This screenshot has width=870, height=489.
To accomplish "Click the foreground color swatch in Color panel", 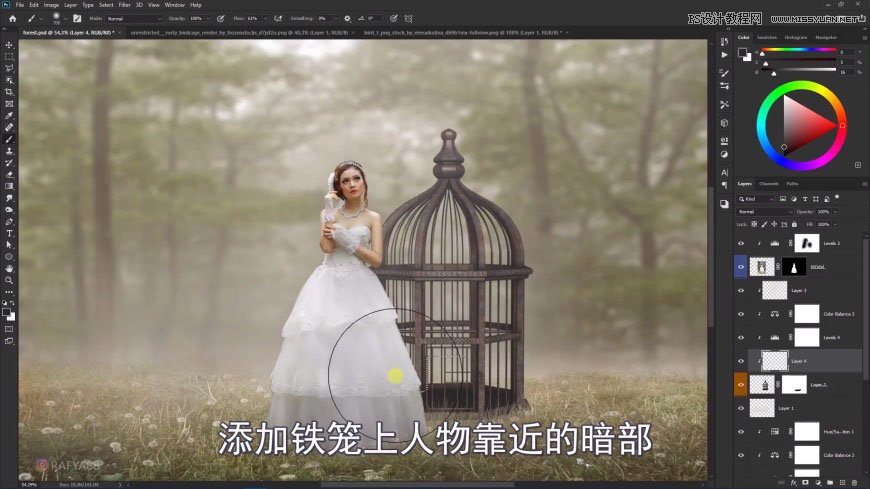I will 742,53.
